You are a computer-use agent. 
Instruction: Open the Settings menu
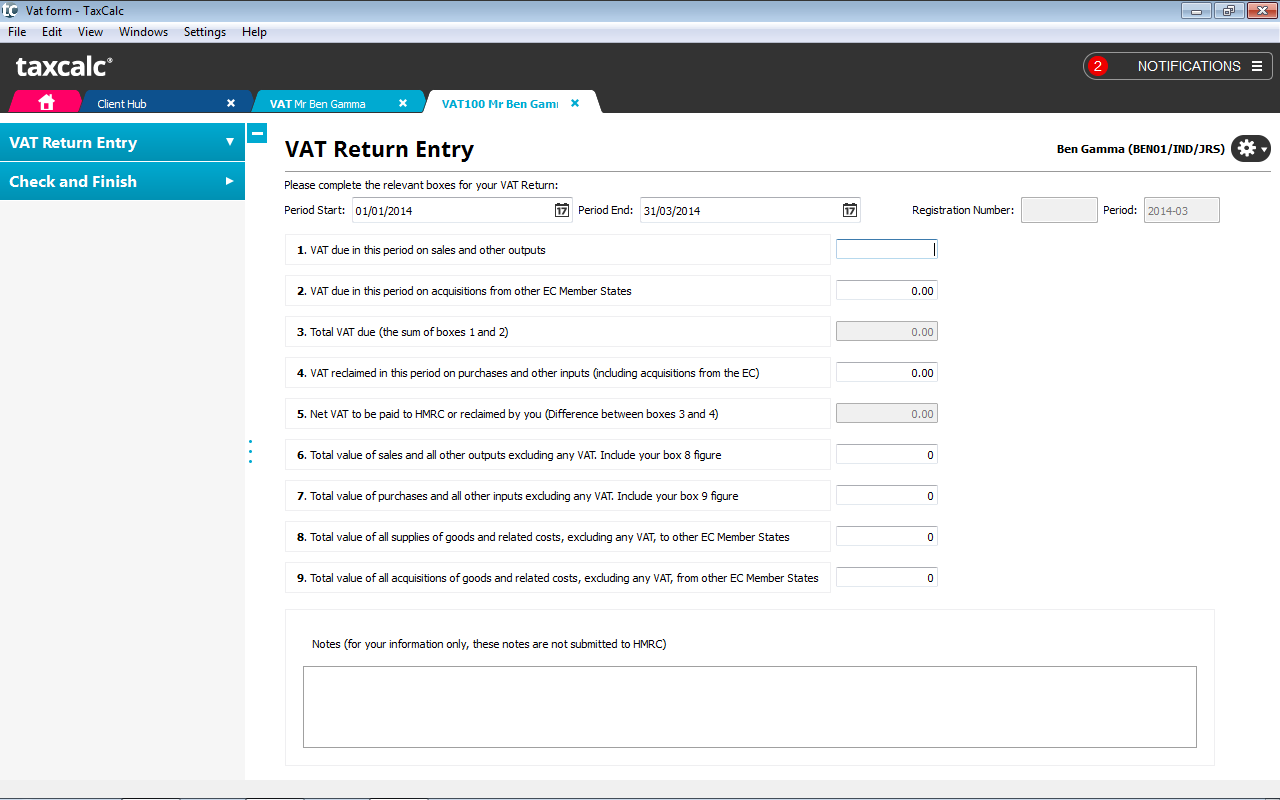click(x=205, y=32)
